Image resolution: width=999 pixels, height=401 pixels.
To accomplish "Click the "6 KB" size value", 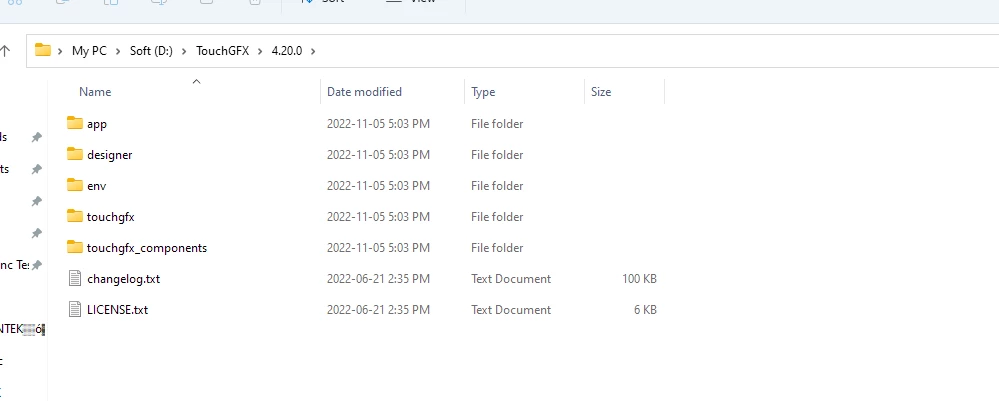I will point(645,310).
